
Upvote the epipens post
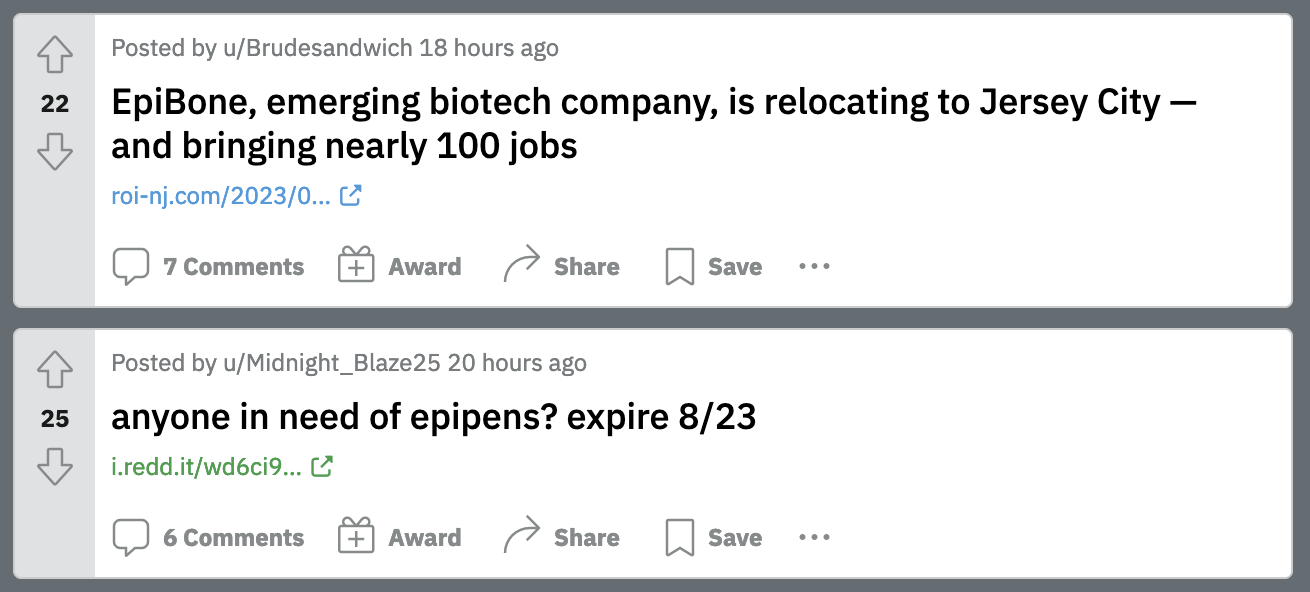[x=54, y=370]
